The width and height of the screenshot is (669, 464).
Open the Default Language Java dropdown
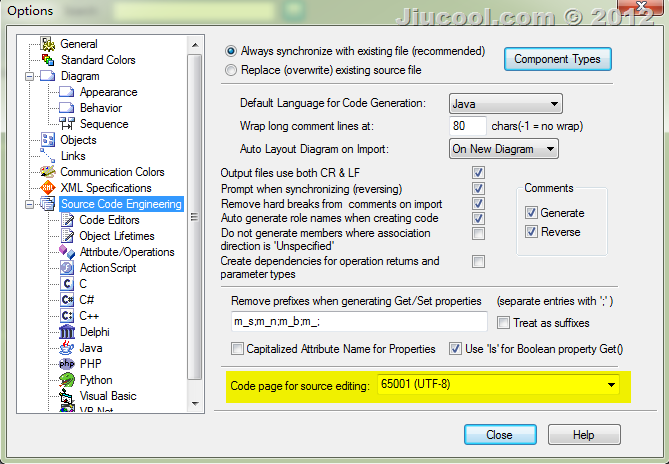[504, 104]
